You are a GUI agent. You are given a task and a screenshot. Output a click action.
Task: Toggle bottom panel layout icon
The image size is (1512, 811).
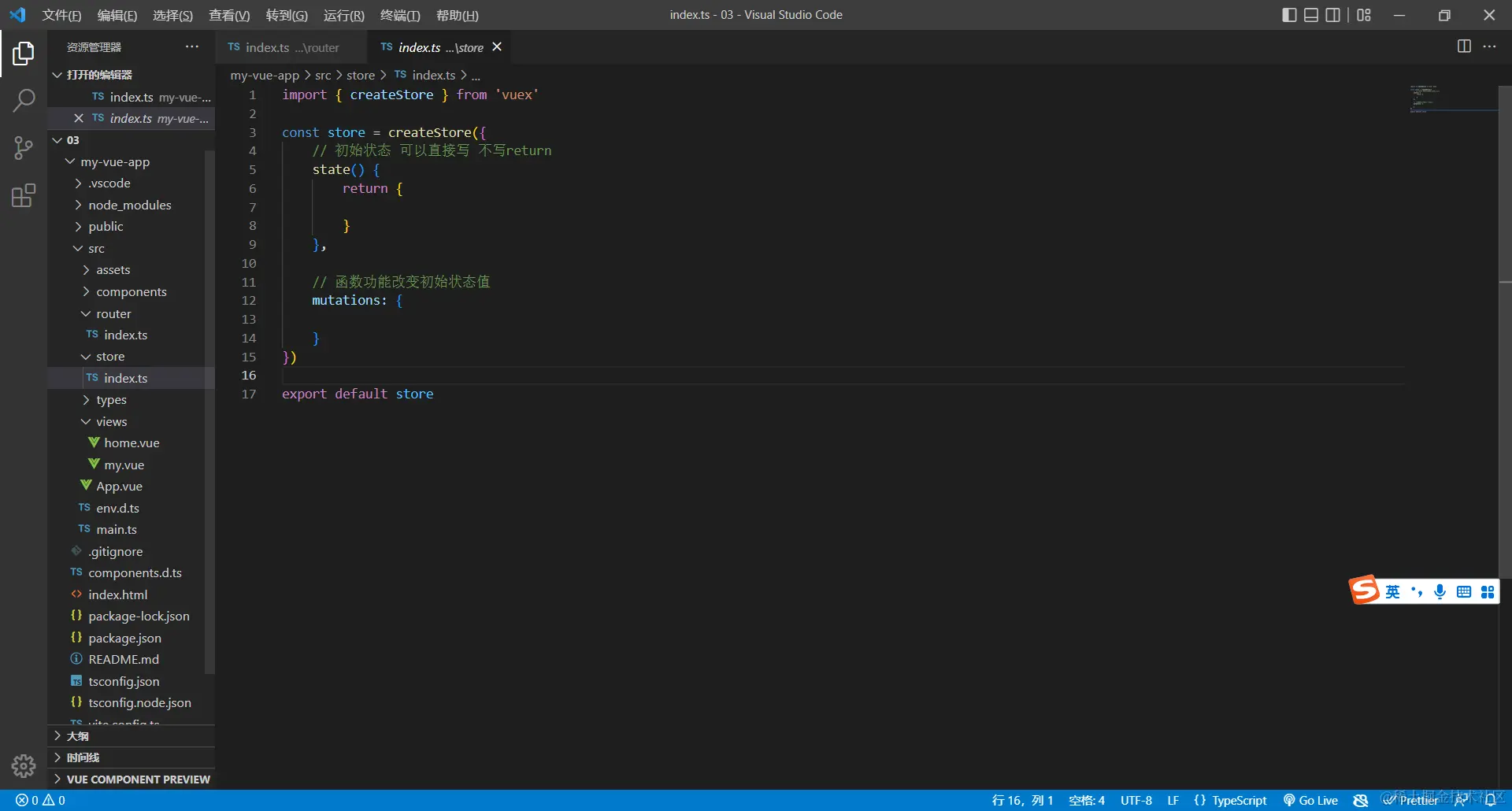coord(1311,15)
